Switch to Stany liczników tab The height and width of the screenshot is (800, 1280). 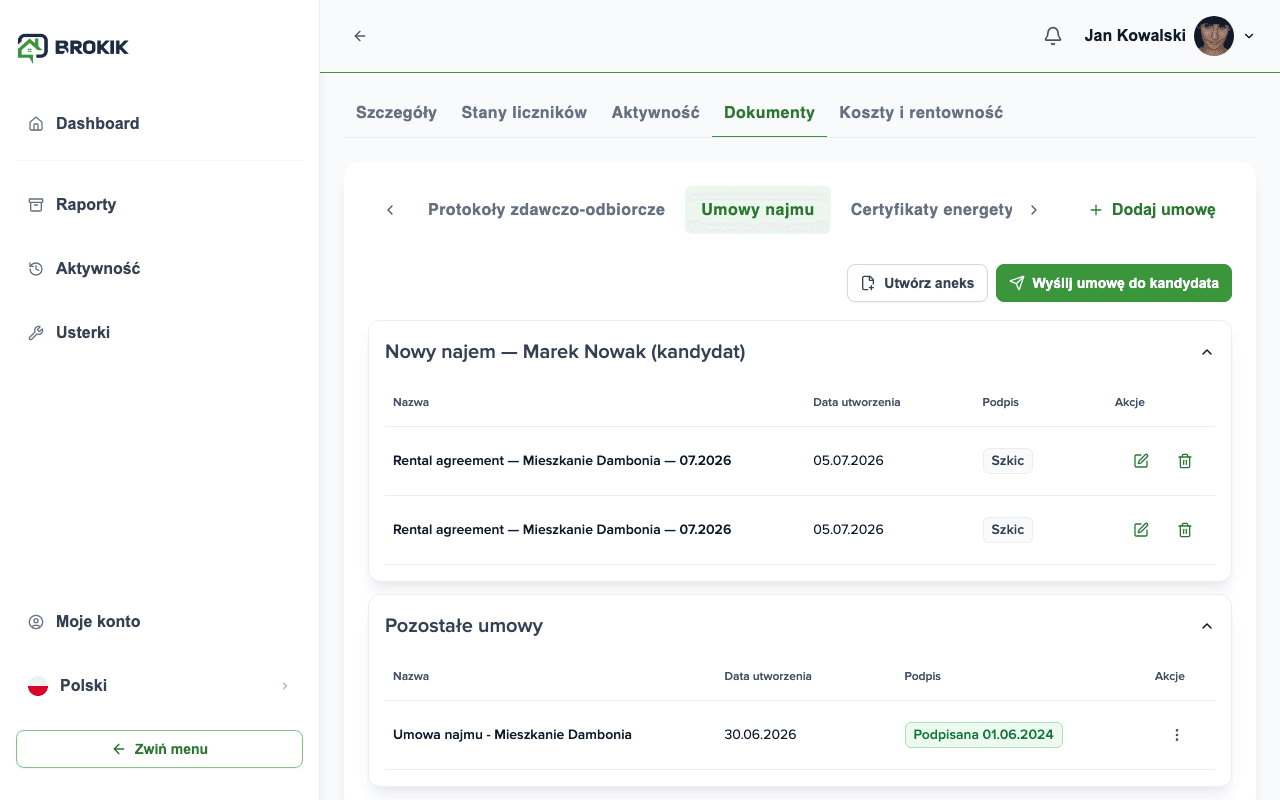tap(524, 113)
